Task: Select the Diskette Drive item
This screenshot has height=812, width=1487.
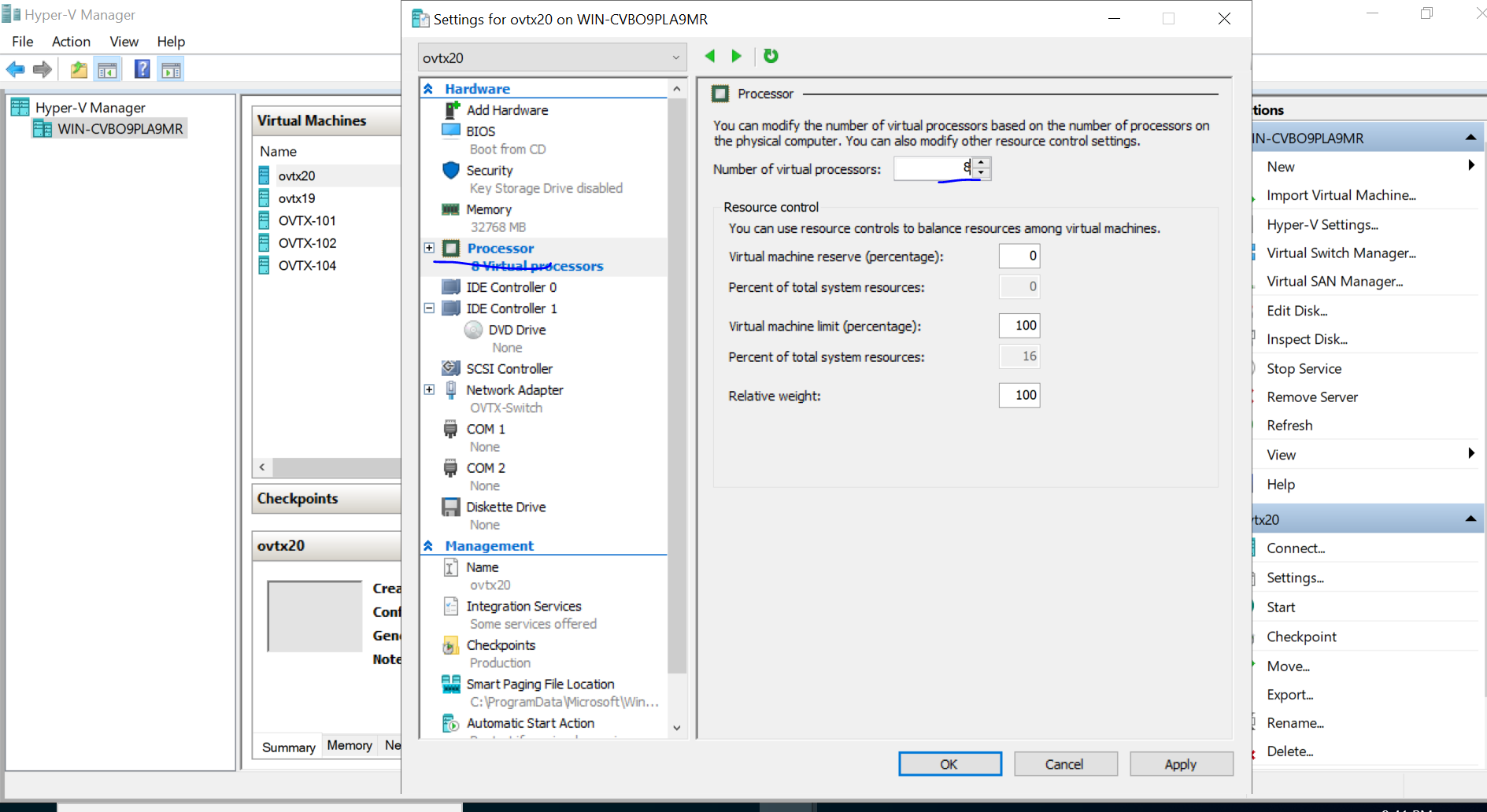Action: pyautogui.click(x=506, y=507)
